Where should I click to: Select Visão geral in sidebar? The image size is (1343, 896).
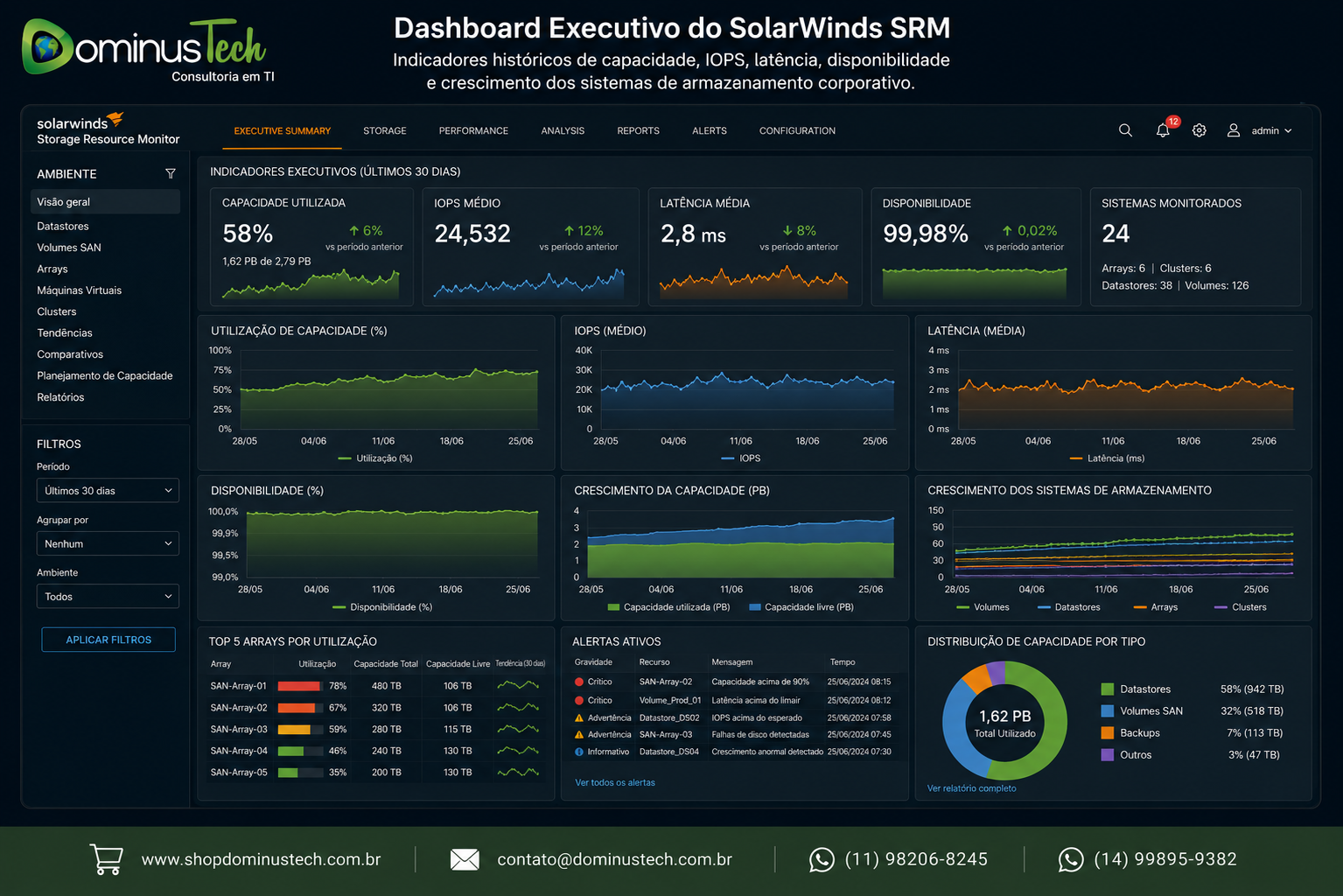pos(106,202)
